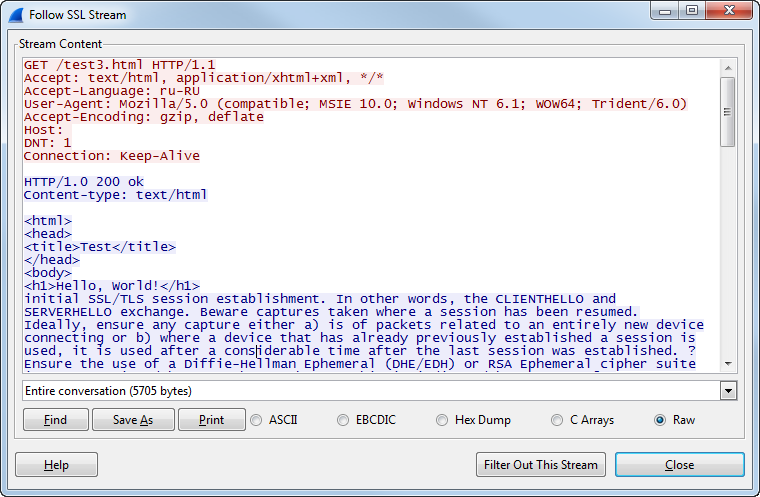The width and height of the screenshot is (760, 497).
Task: Click Save As button
Action: [133, 420]
